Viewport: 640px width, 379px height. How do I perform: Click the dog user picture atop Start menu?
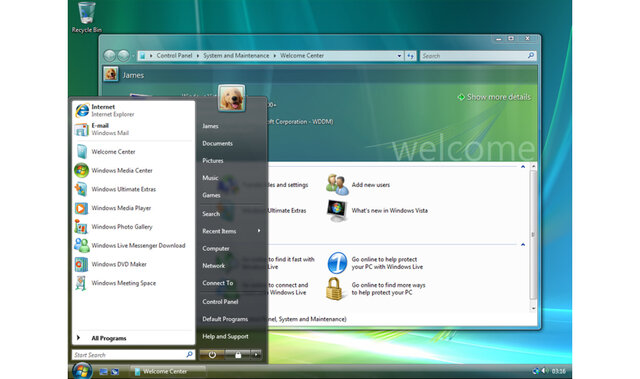(231, 98)
